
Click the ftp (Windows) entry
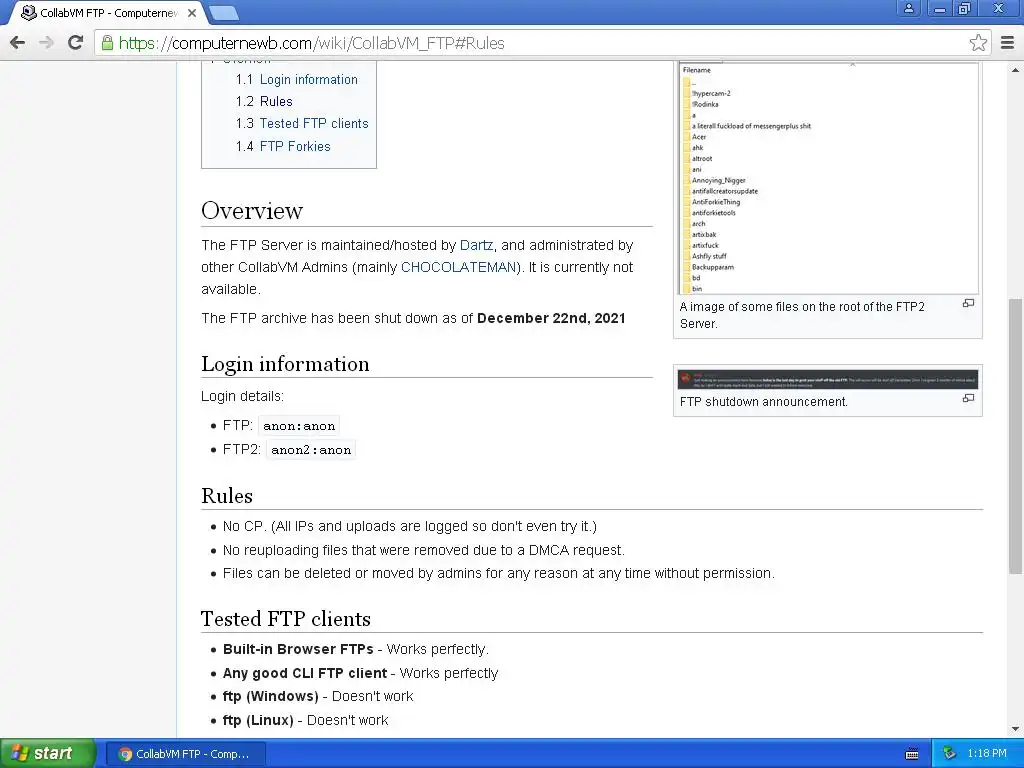[x=317, y=696]
